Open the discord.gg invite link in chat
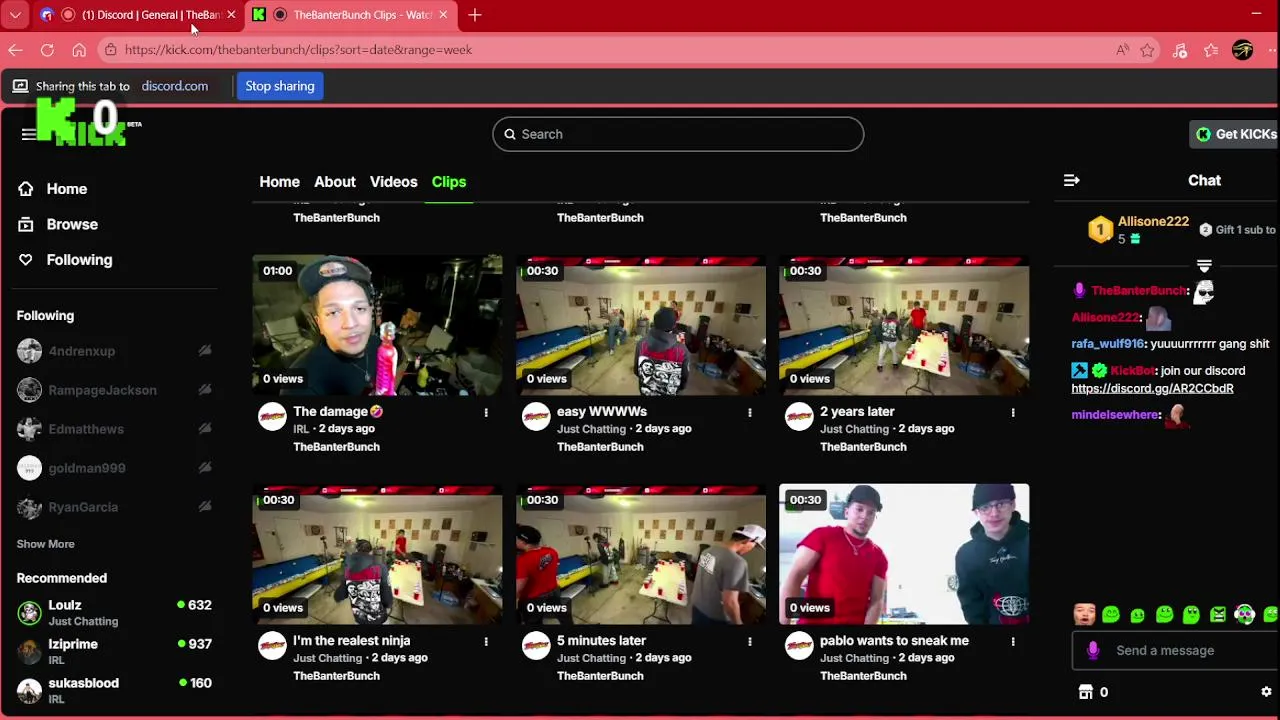This screenshot has width=1280, height=720. click(x=1152, y=389)
